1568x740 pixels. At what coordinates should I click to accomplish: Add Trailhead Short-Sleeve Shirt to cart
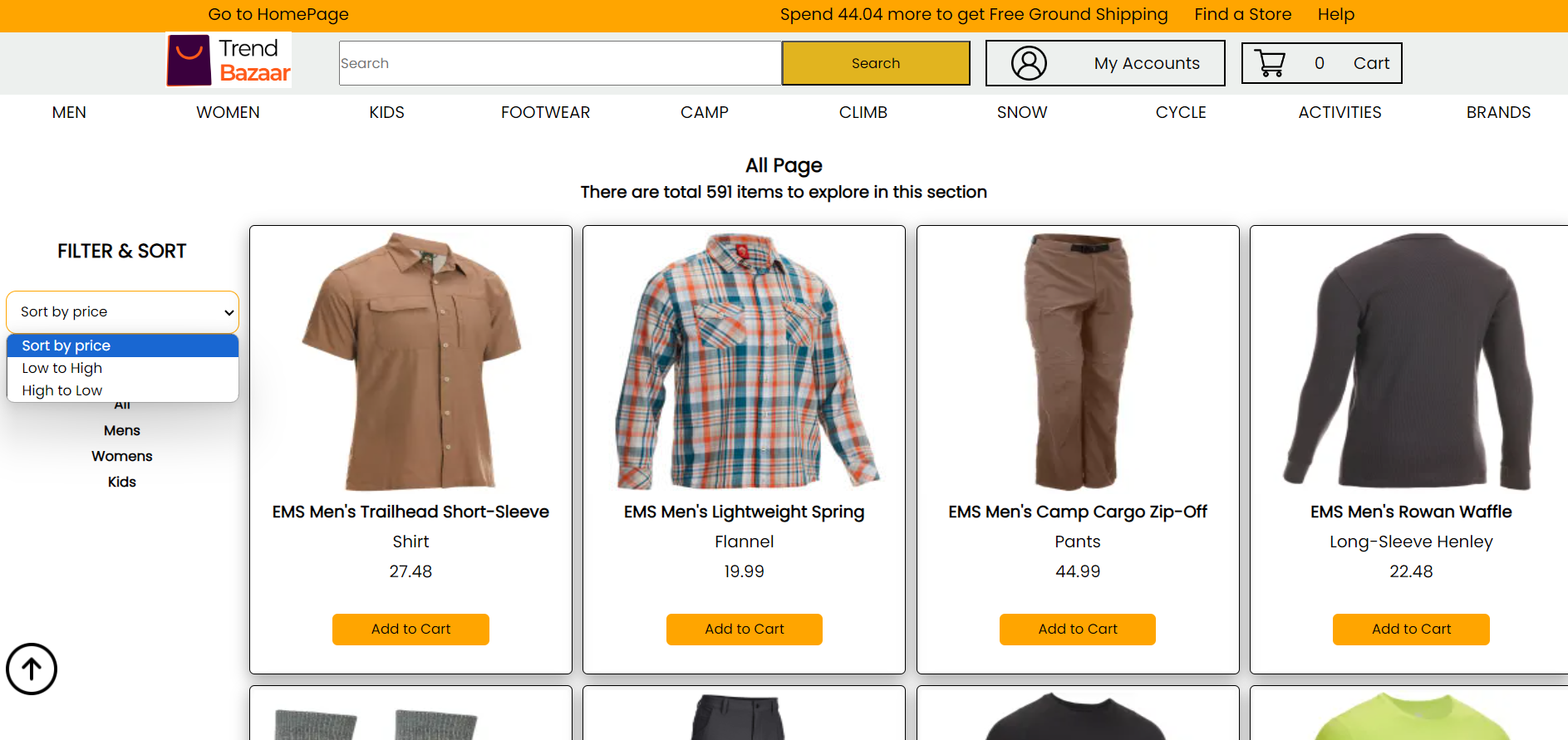pyautogui.click(x=410, y=630)
